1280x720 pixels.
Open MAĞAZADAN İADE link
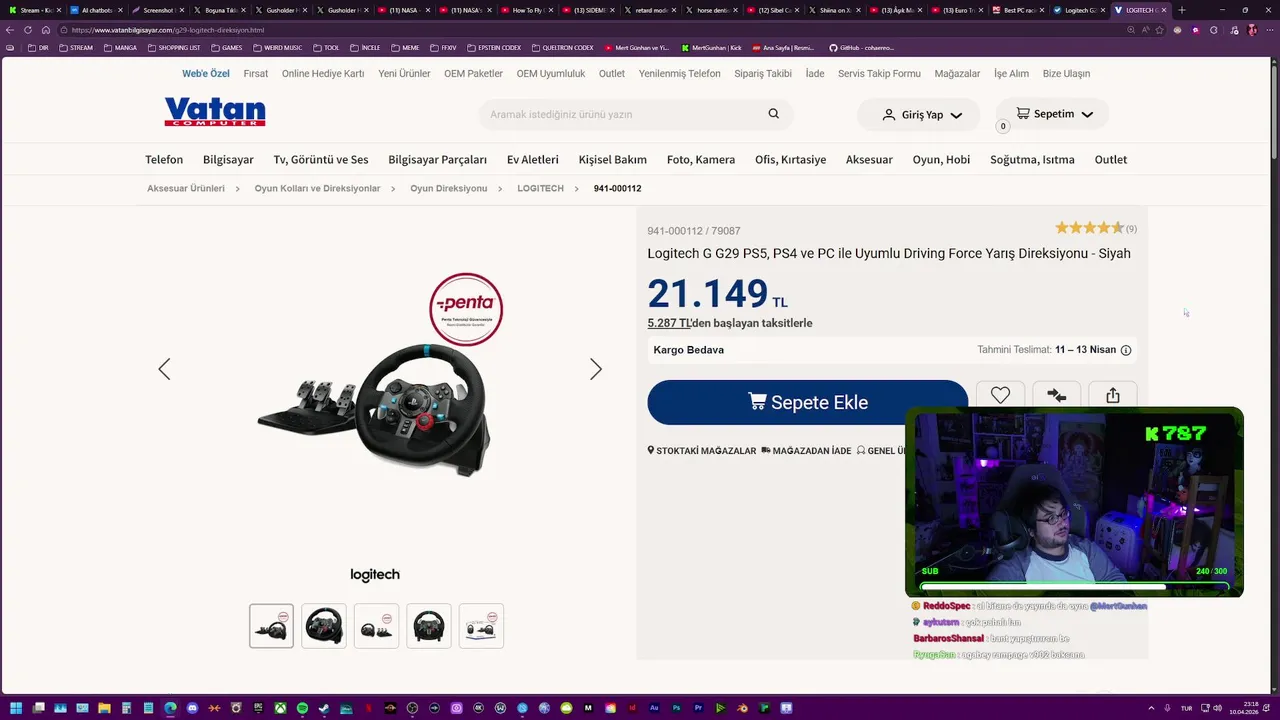(x=806, y=451)
